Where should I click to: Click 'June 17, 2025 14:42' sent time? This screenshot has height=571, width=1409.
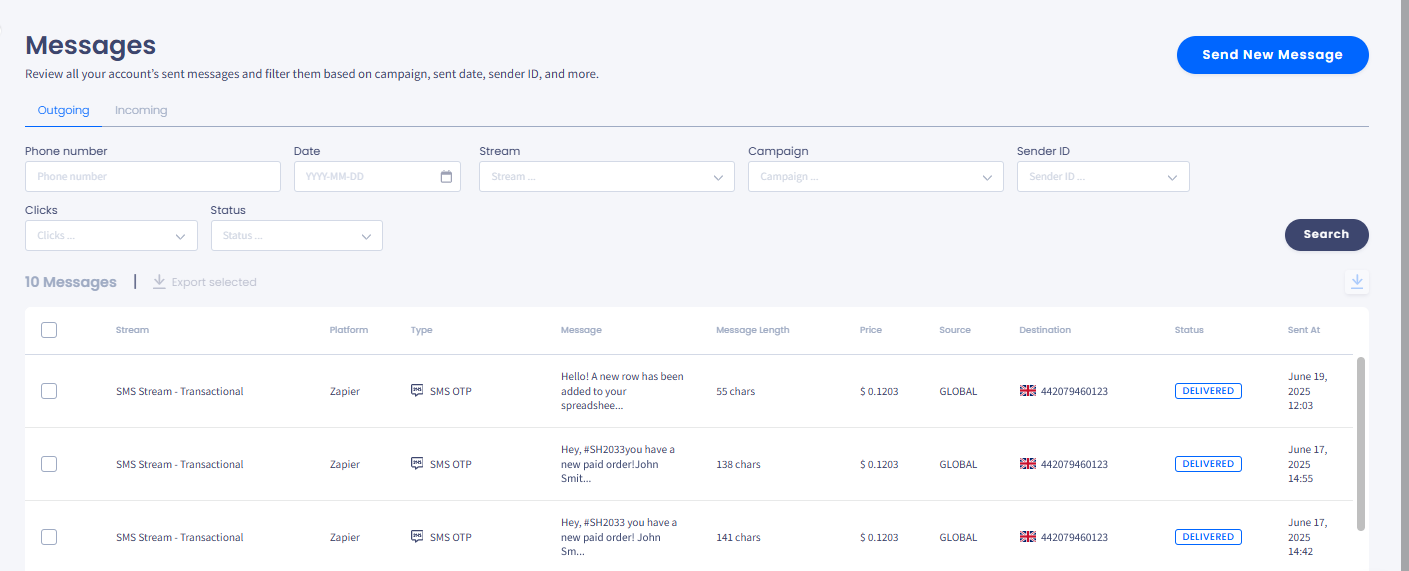1308,537
